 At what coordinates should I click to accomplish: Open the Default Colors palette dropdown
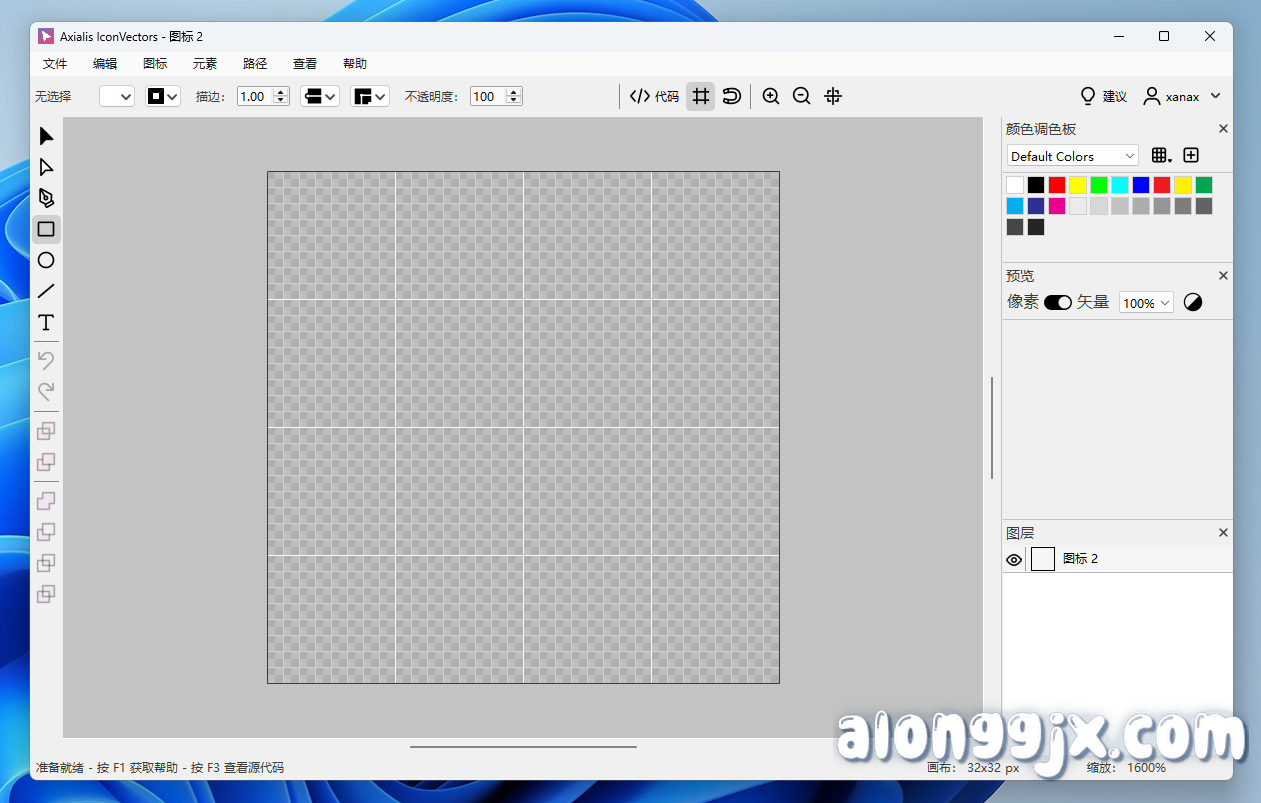(1072, 155)
